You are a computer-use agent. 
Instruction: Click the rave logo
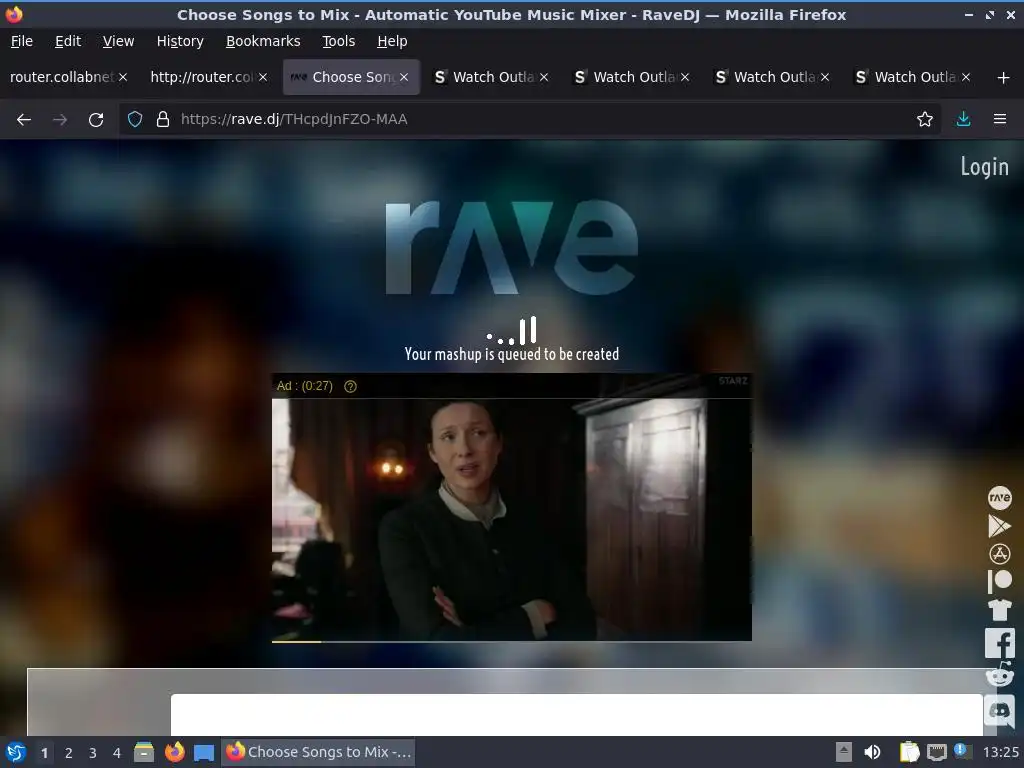coord(512,248)
